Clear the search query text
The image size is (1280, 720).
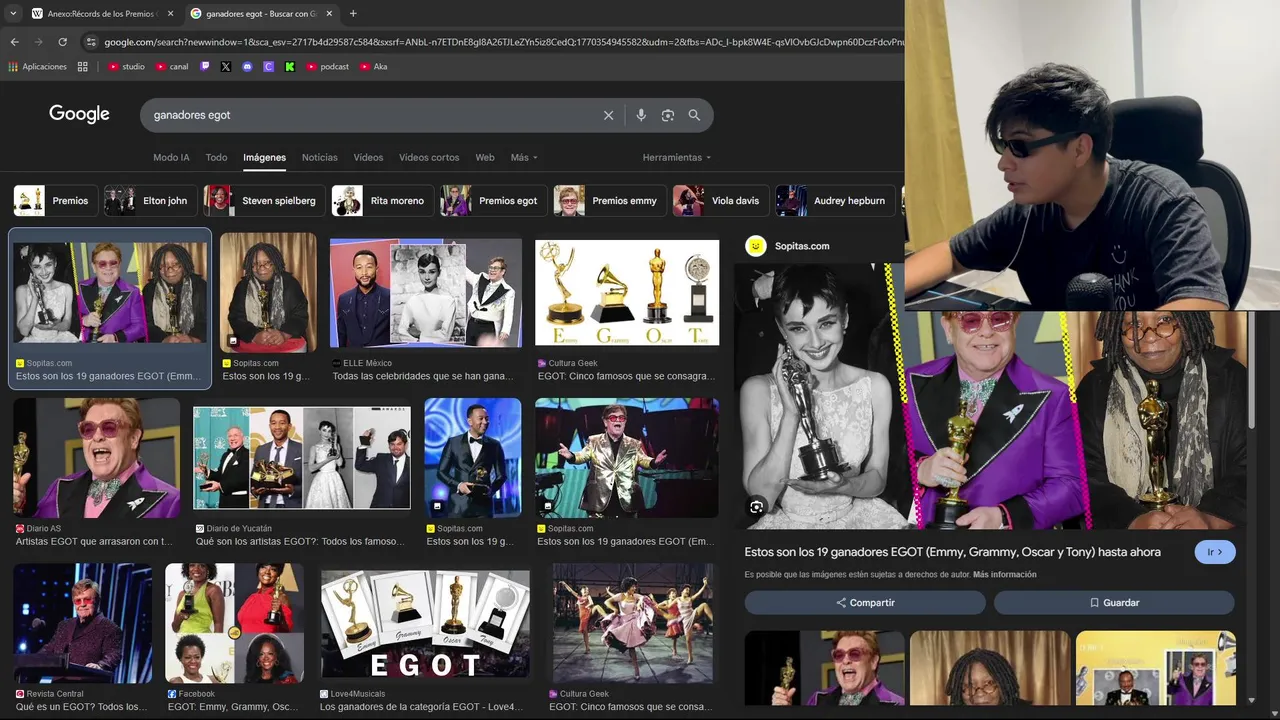608,115
